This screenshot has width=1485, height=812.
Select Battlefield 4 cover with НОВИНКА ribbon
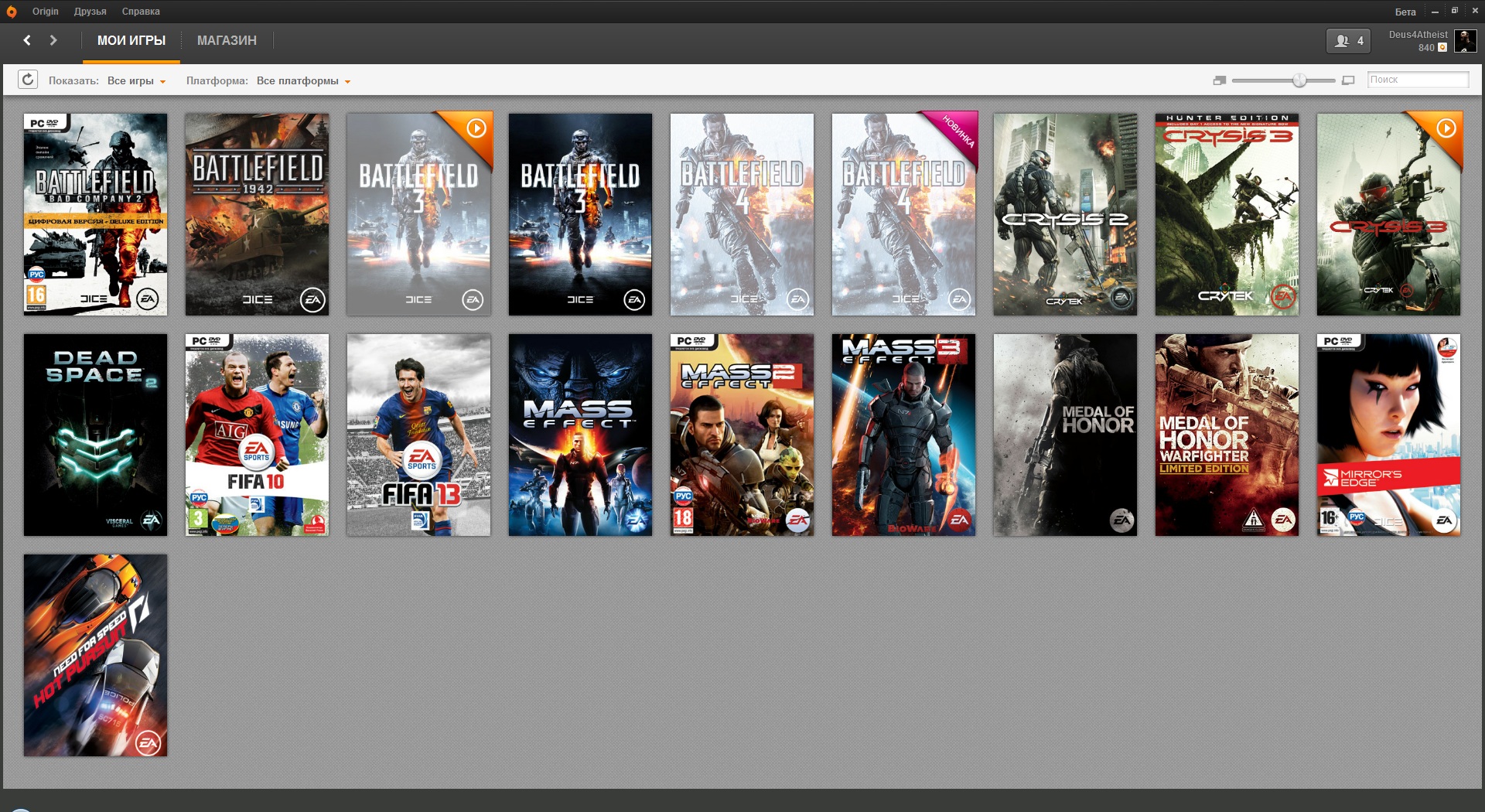903,214
